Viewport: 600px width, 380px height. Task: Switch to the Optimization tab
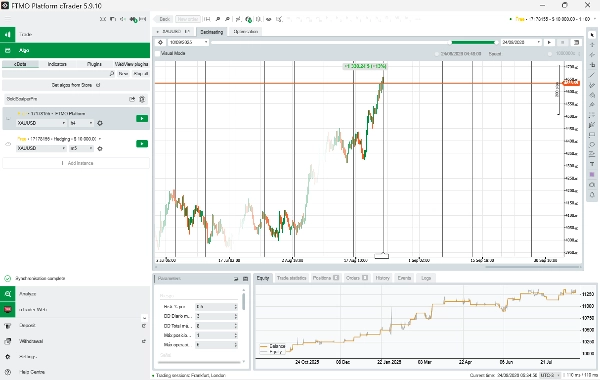click(245, 32)
